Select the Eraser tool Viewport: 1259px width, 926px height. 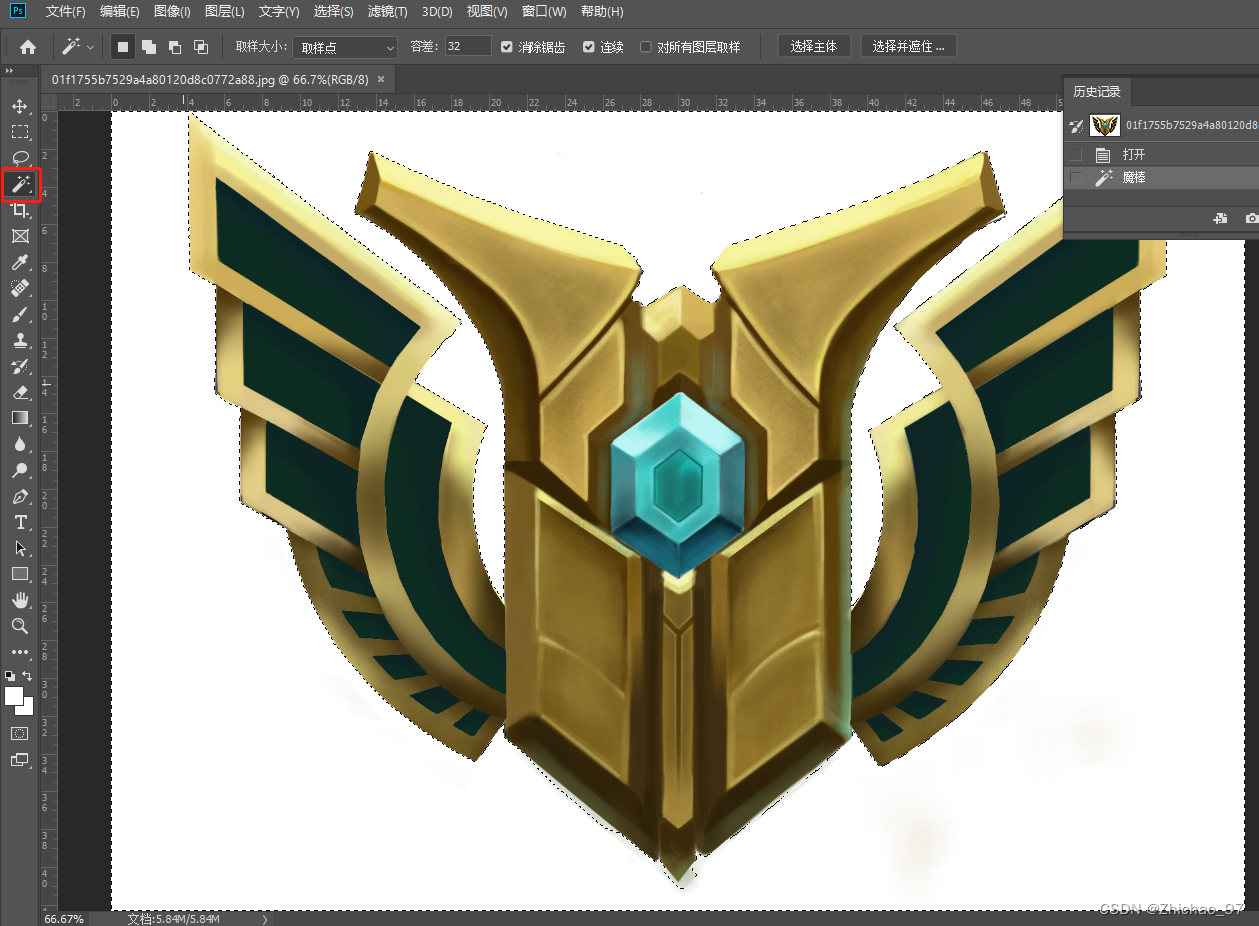click(x=20, y=392)
